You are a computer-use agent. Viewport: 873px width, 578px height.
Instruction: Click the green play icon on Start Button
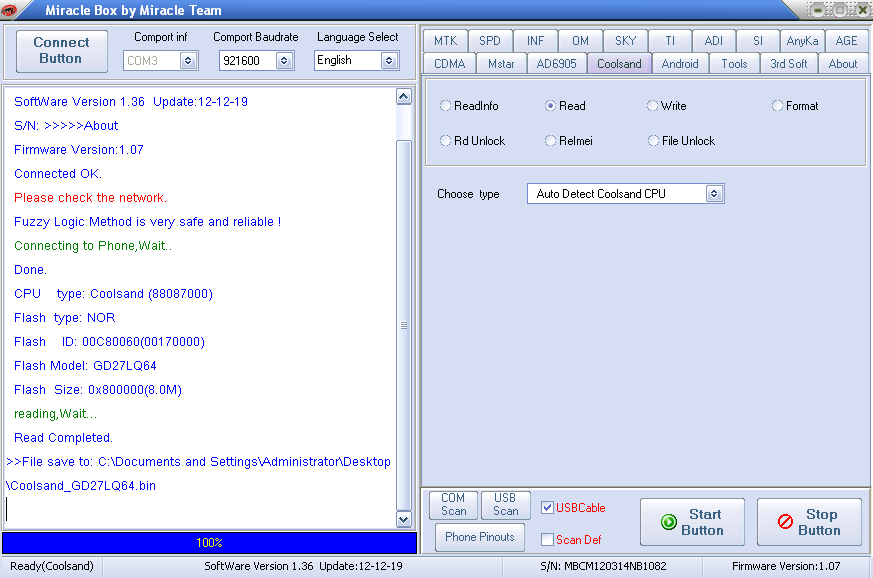click(669, 522)
